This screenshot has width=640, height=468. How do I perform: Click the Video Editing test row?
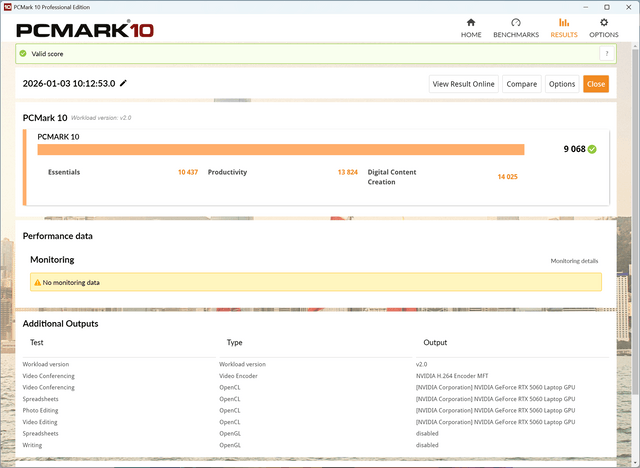[x=40, y=422]
